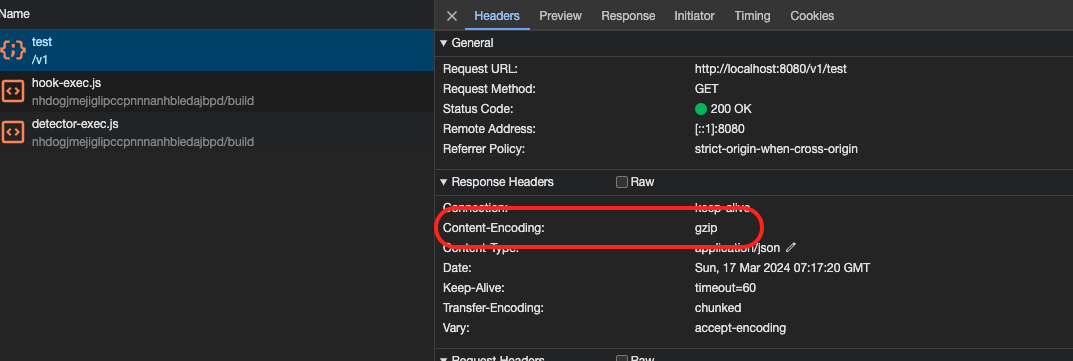Switch to the Headers tab
Screen dimensions: 1073x361
(x=497, y=16)
